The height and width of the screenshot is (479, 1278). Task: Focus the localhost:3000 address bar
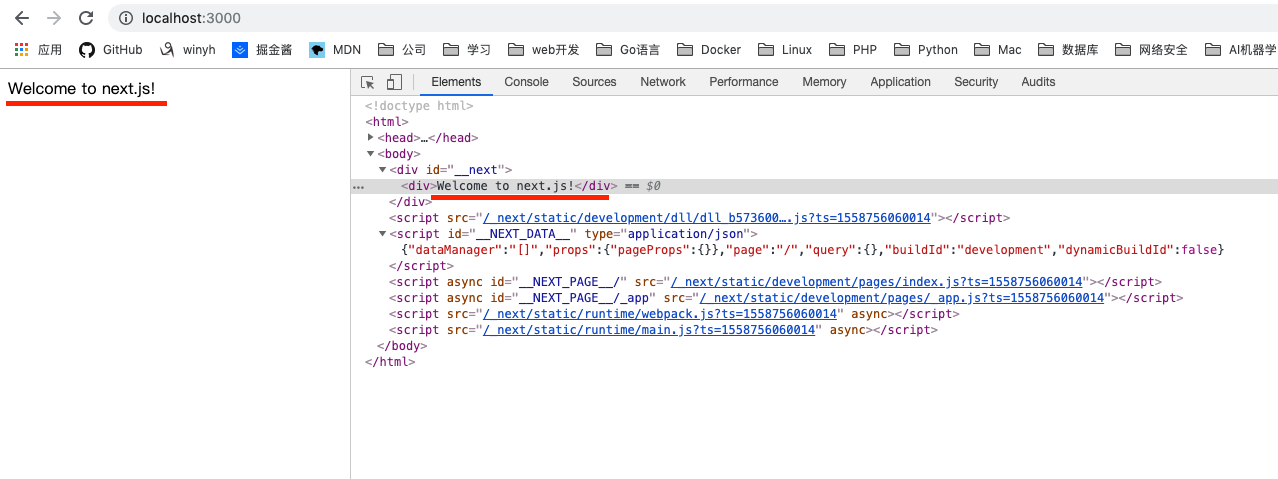(692, 18)
